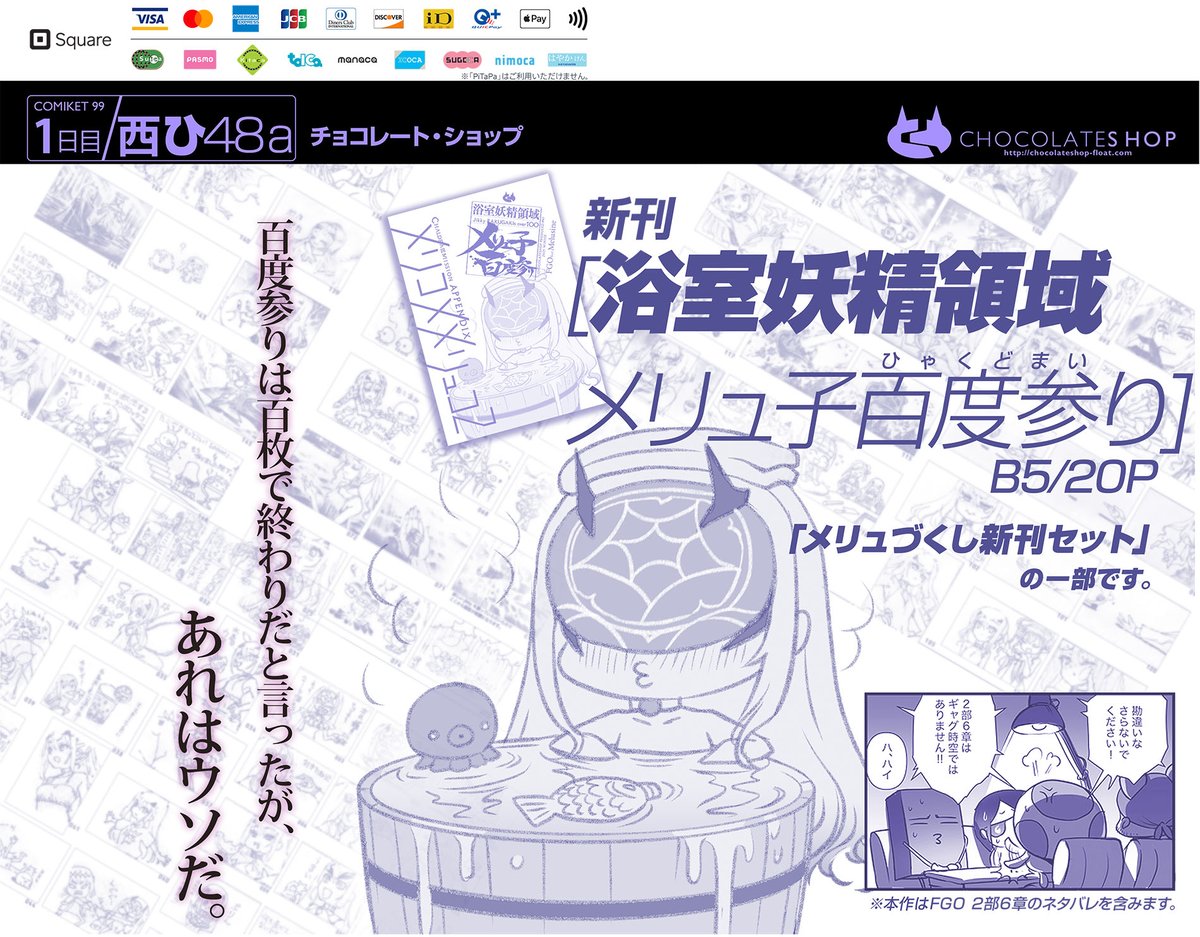The image size is (1200, 937).
Task: Click the Suica logo
Action: pos(149,60)
